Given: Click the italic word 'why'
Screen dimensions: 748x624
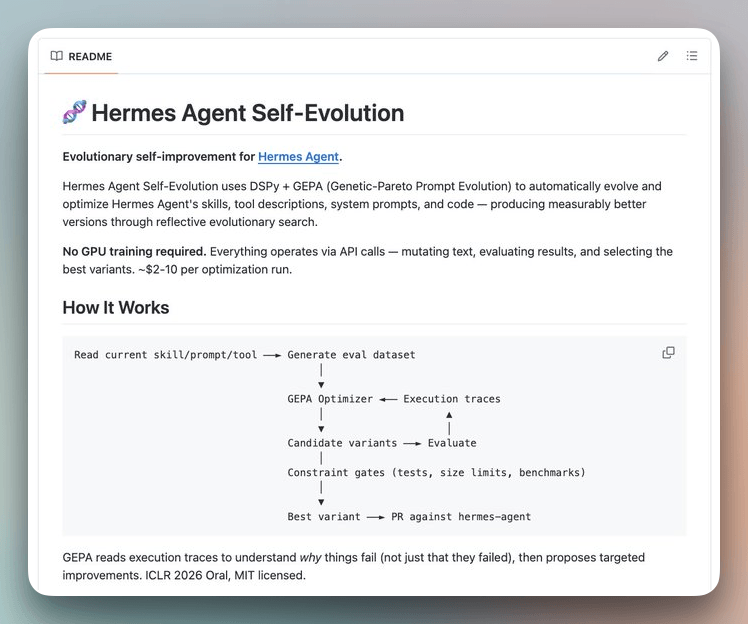Looking at the screenshot, I should [x=311, y=558].
